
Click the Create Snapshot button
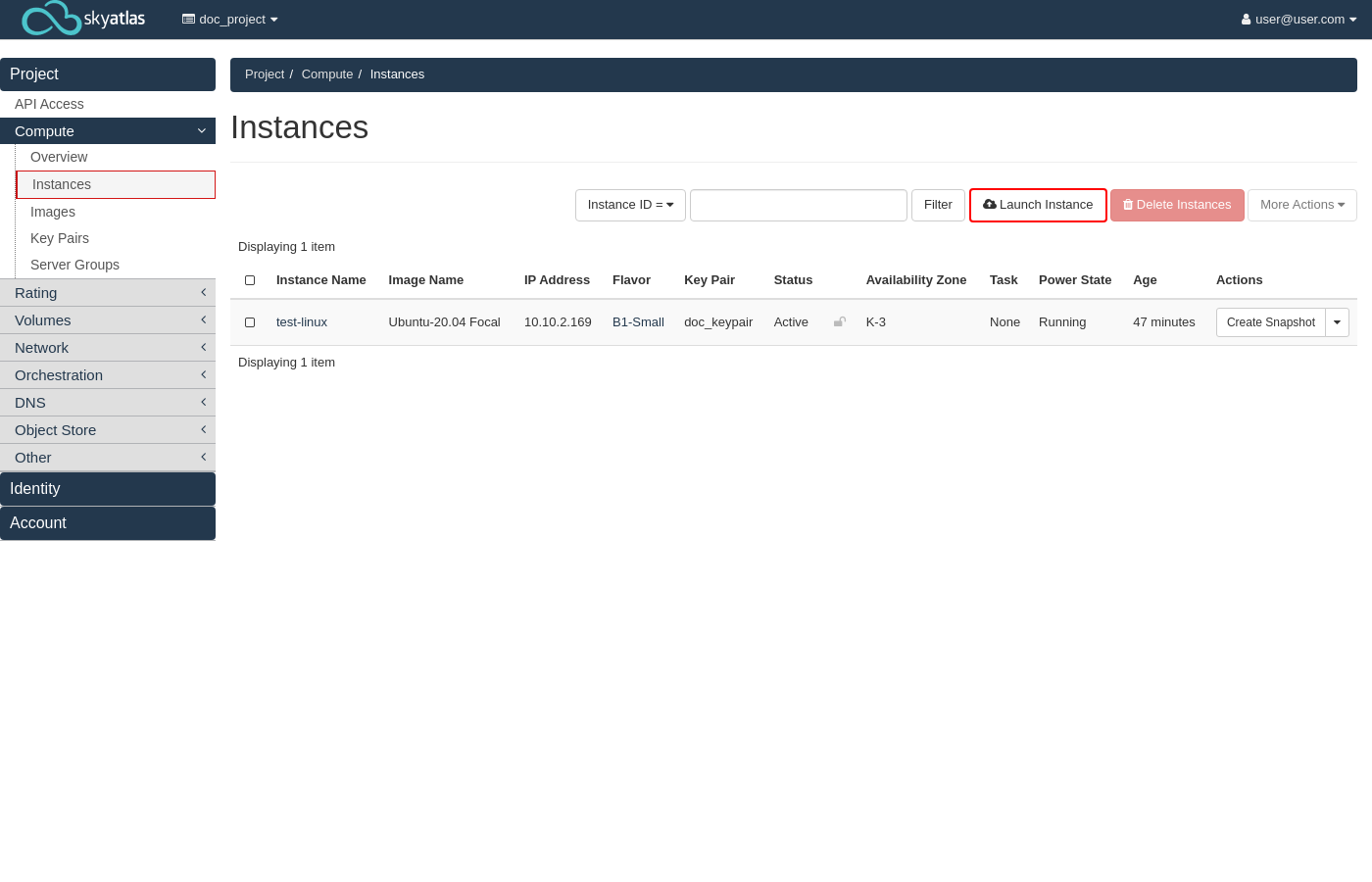tap(1270, 322)
